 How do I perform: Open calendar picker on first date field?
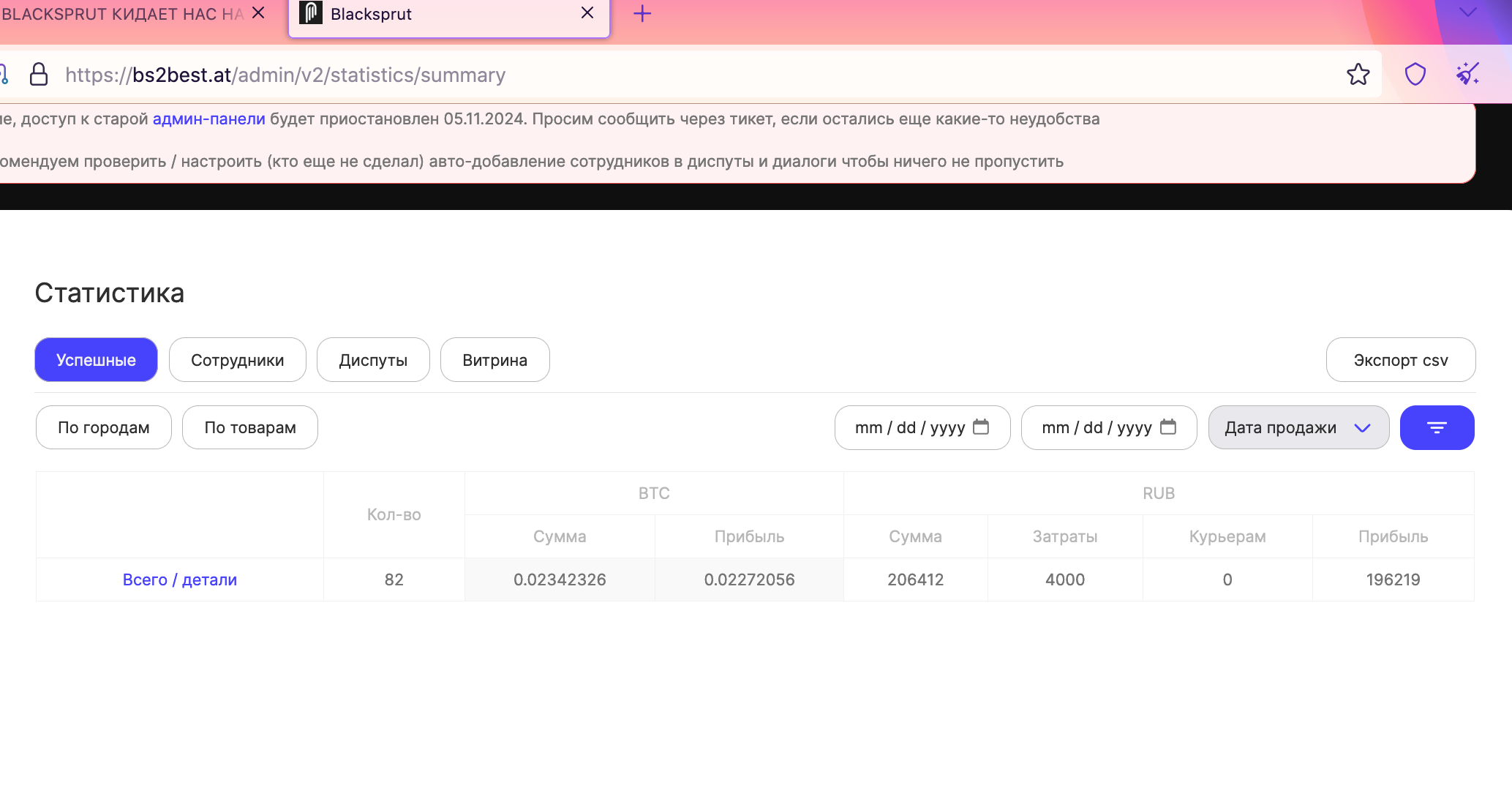(x=981, y=427)
